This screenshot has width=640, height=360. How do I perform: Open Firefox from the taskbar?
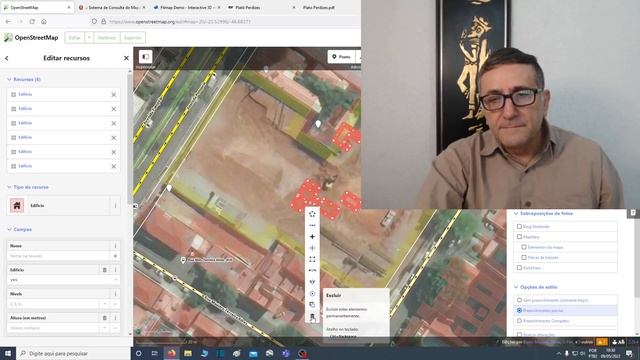click(x=171, y=353)
